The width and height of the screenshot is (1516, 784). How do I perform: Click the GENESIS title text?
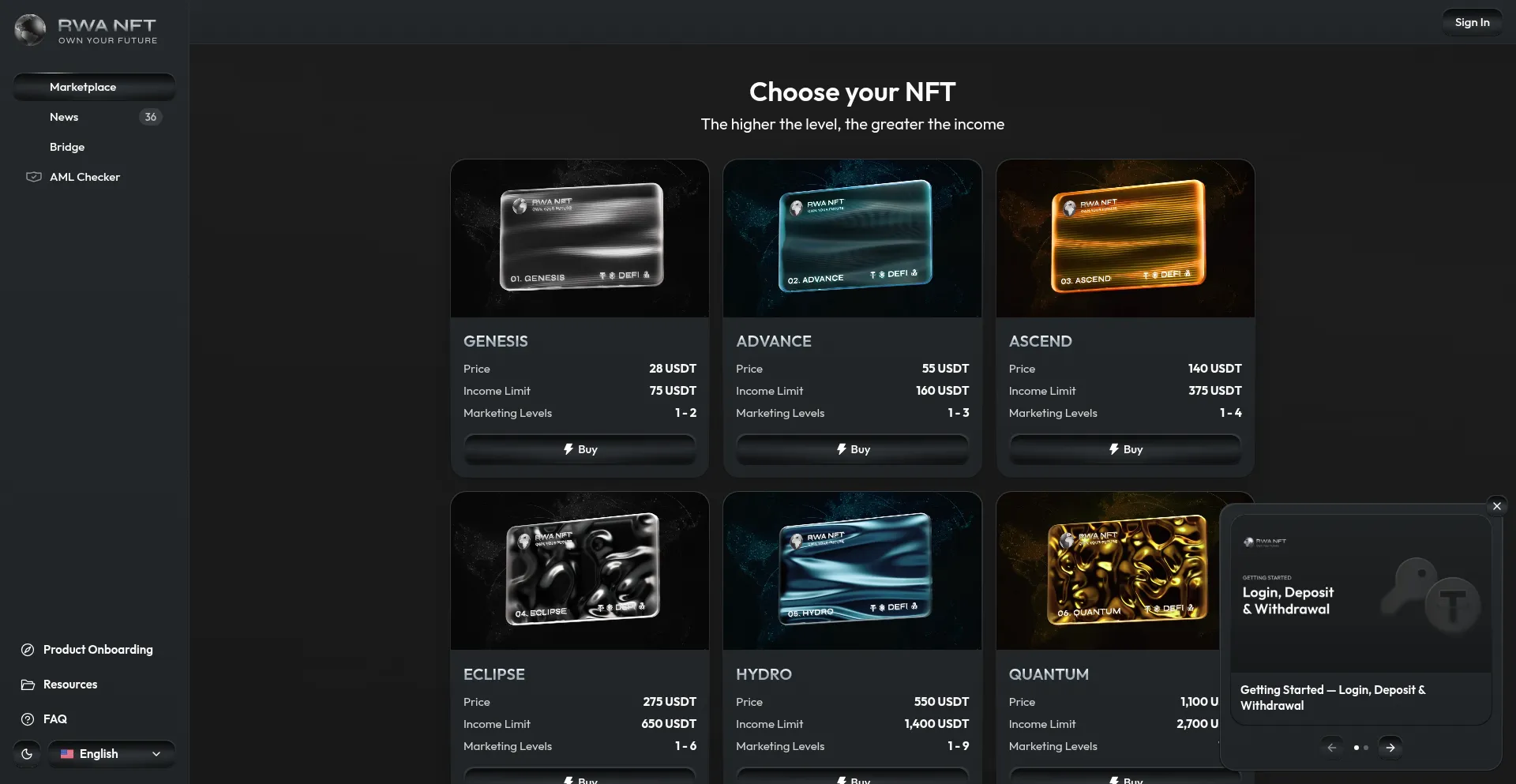click(496, 341)
